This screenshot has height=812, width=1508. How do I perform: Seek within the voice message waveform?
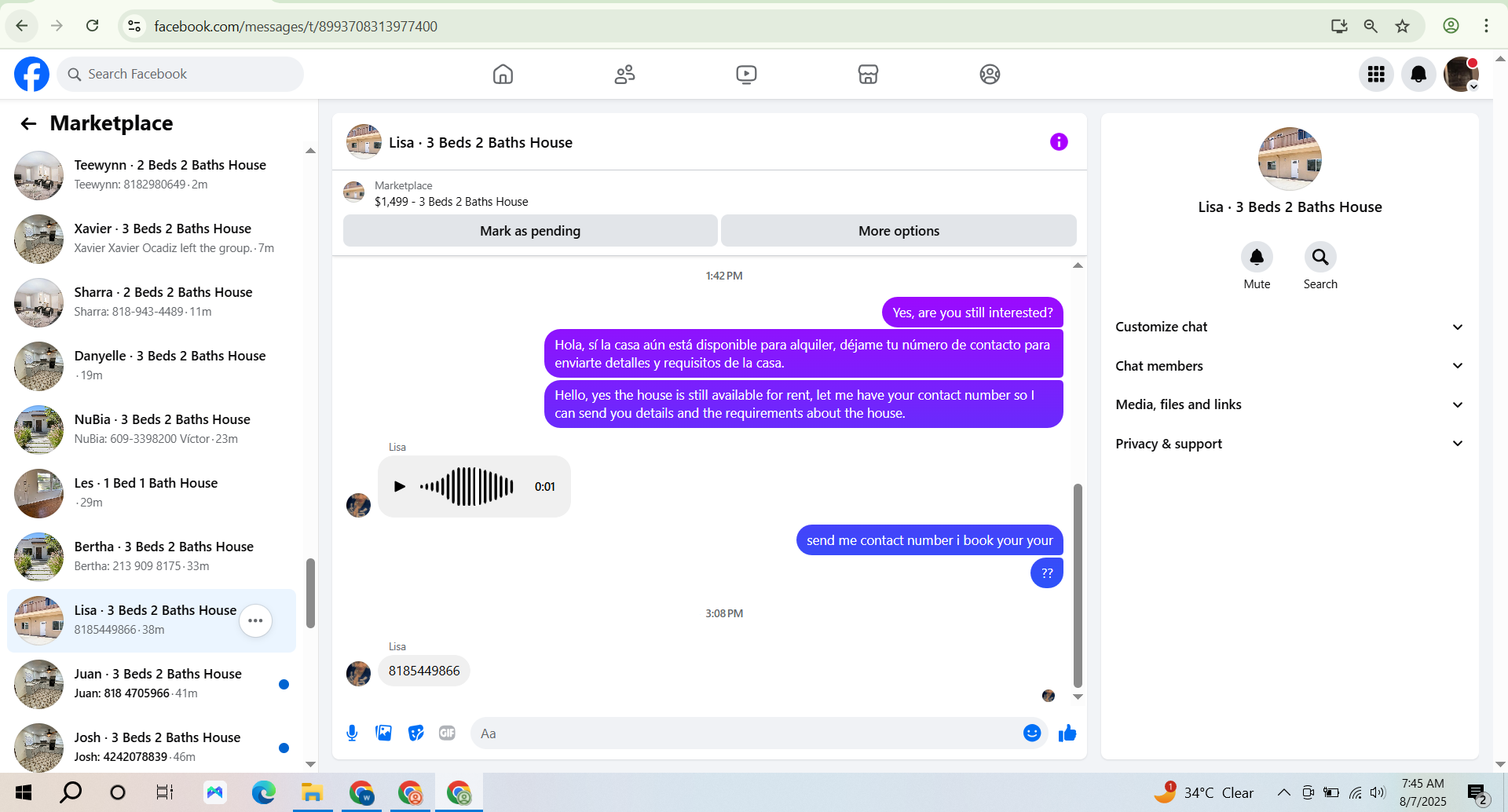point(467,486)
